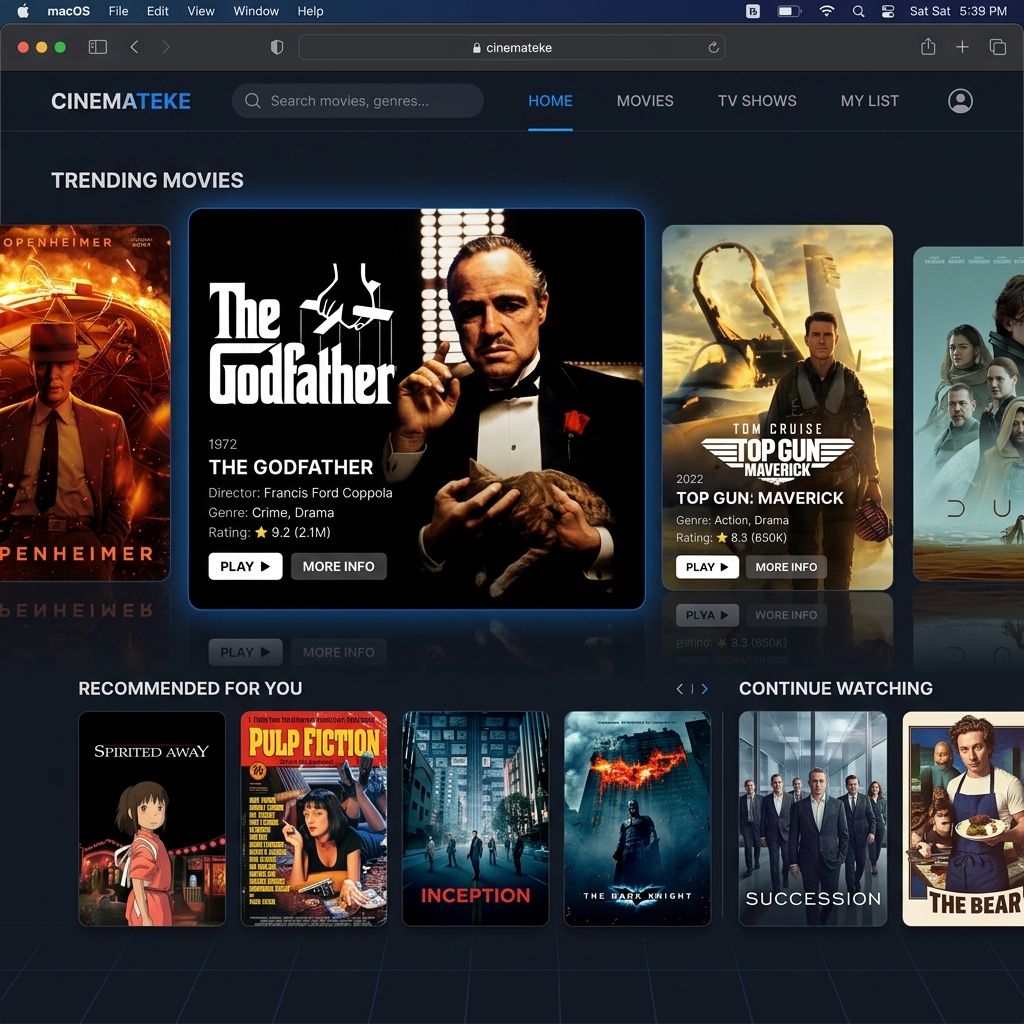Play Top Gun: Maverick
This screenshot has height=1024, width=1024.
coord(707,567)
